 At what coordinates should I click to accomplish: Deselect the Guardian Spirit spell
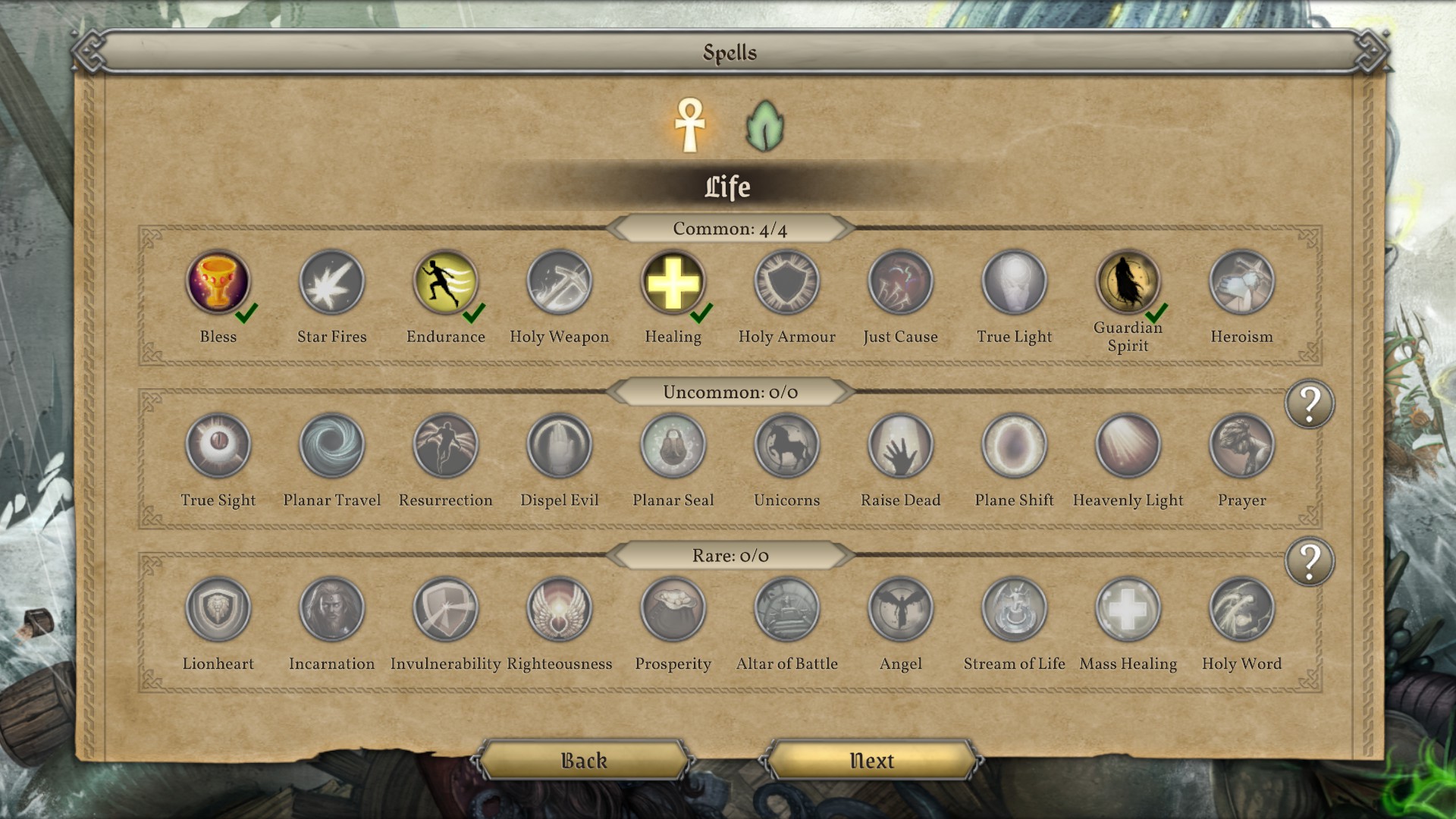click(1128, 282)
